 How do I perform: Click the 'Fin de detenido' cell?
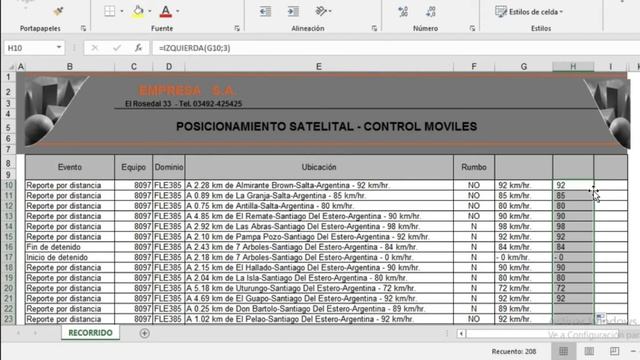click(70, 247)
